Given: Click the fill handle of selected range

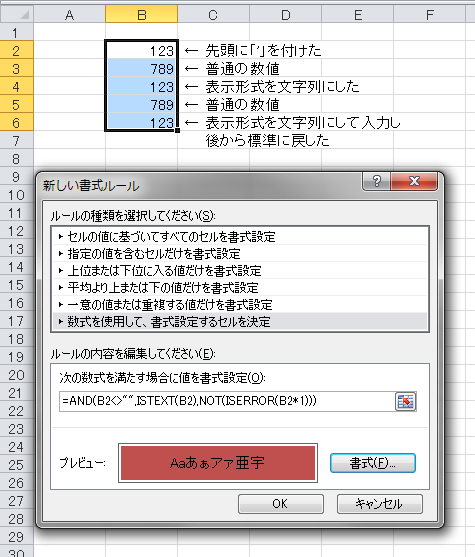Looking at the screenshot, I should 177,130.
